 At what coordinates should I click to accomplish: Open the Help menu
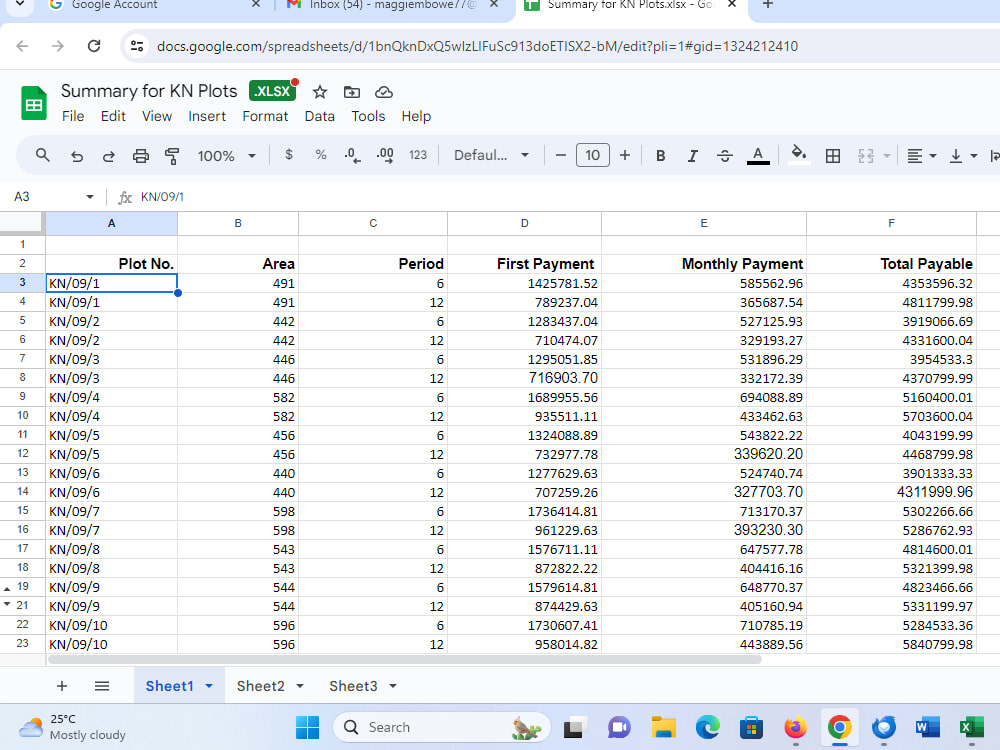click(416, 116)
